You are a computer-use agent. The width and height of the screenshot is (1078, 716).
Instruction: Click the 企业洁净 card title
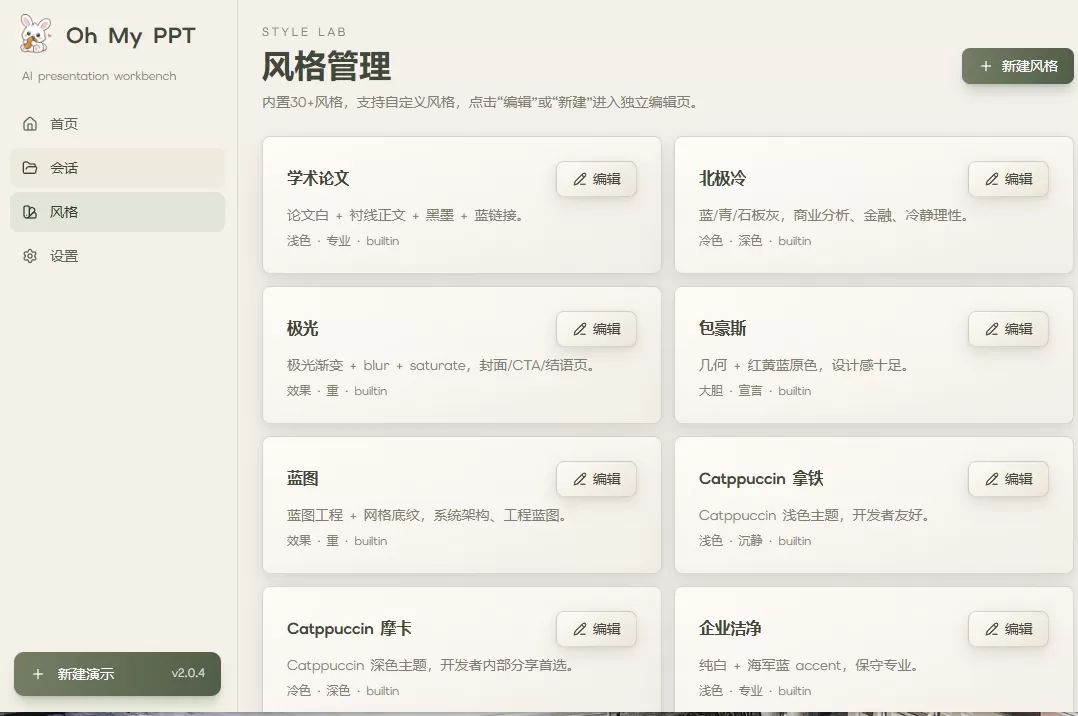[730, 628]
